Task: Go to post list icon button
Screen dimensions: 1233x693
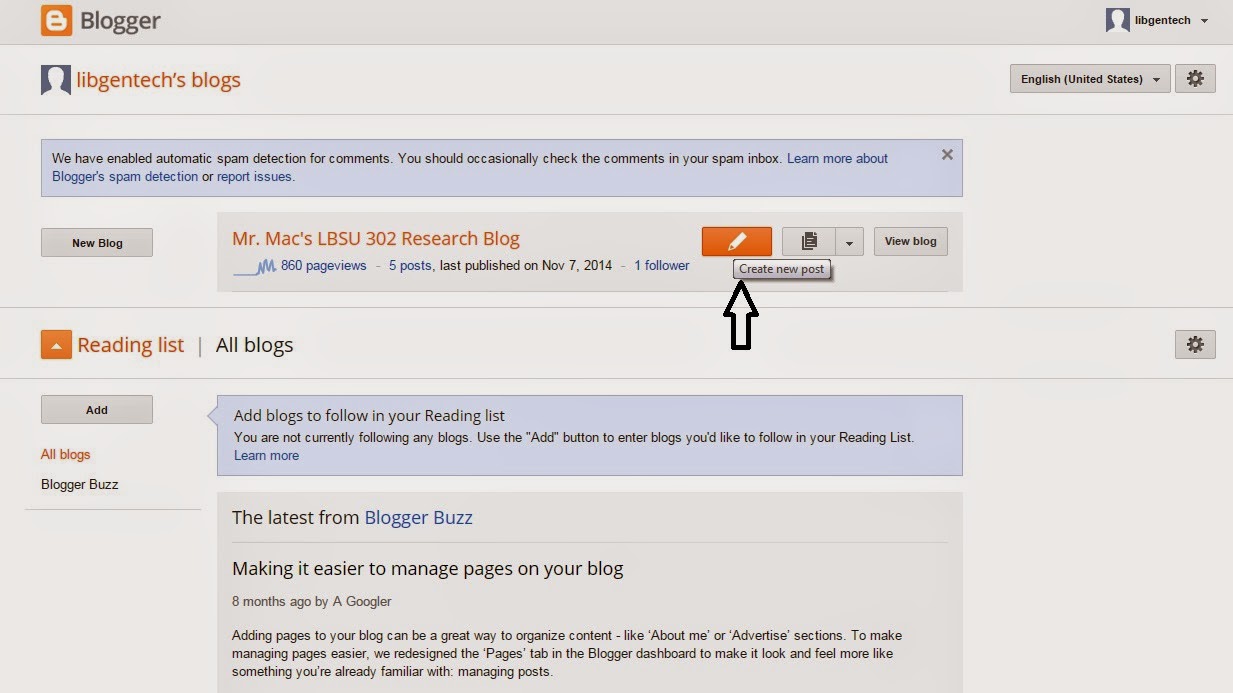Action: [809, 241]
